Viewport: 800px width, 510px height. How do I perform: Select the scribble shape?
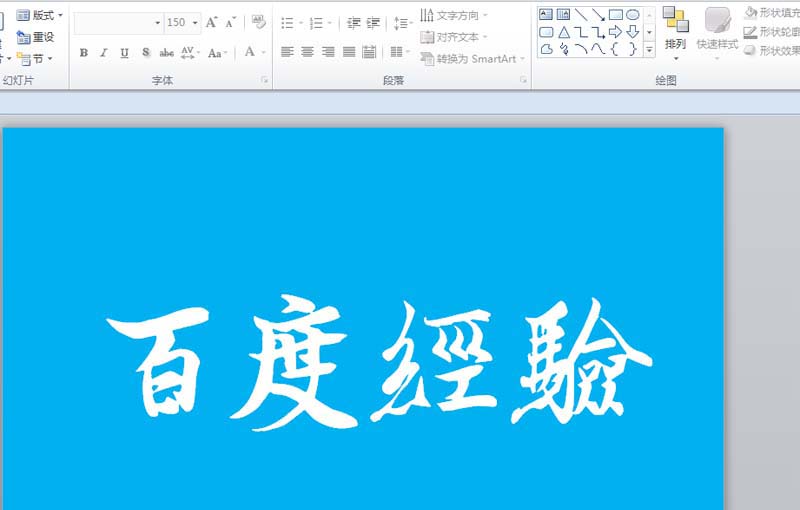click(x=563, y=49)
